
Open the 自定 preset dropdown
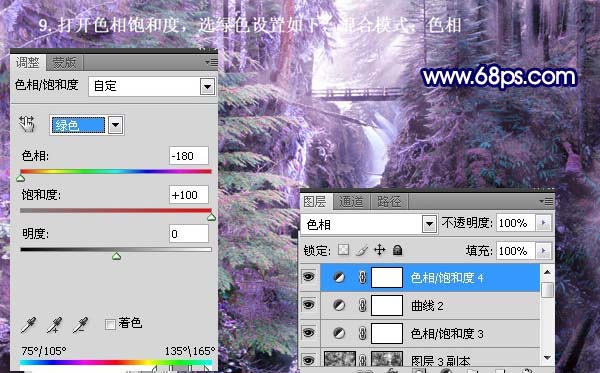207,86
